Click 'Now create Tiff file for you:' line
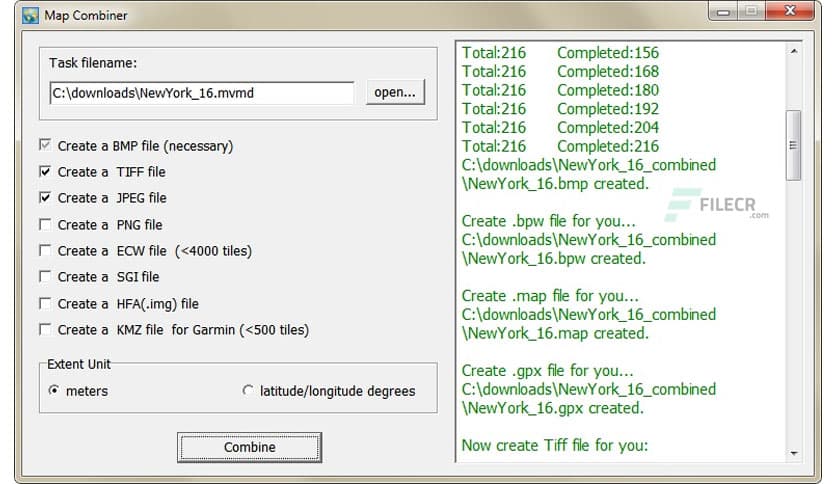 tap(555, 445)
